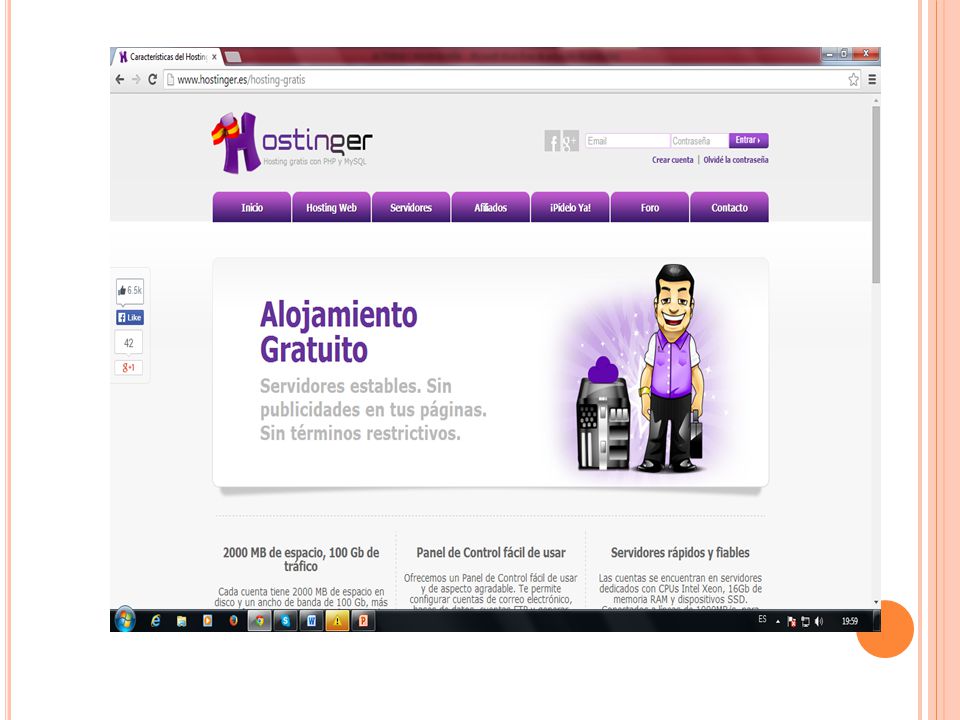The image size is (960, 720).
Task: Open Contacto menu item
Action: (729, 208)
